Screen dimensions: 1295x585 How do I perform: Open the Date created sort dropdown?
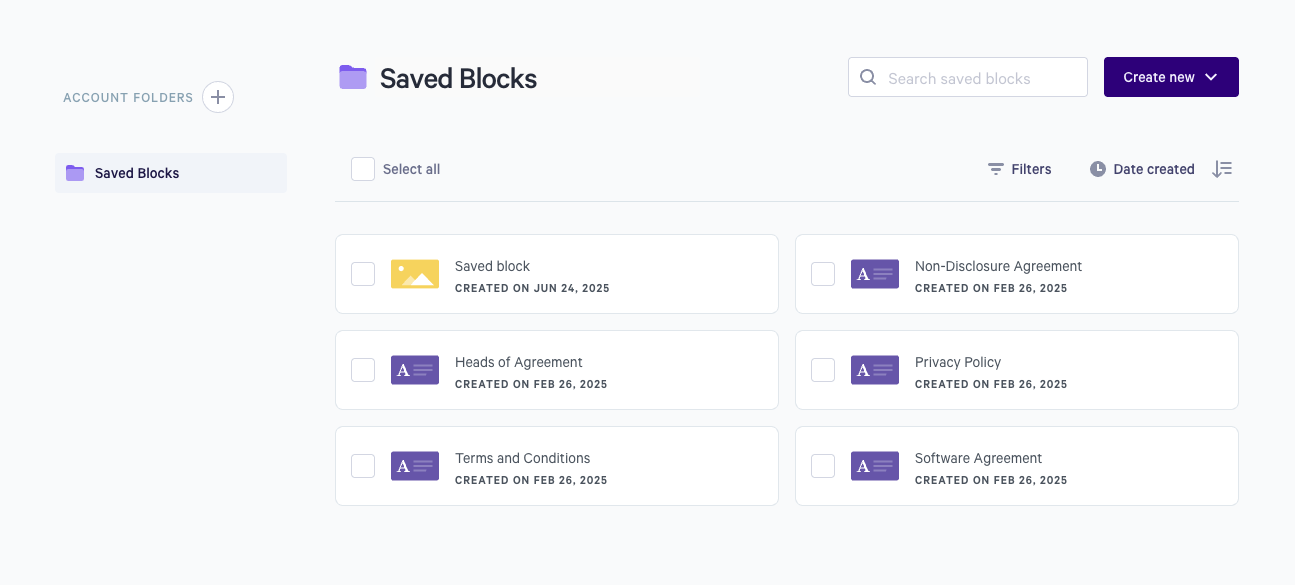point(1142,169)
